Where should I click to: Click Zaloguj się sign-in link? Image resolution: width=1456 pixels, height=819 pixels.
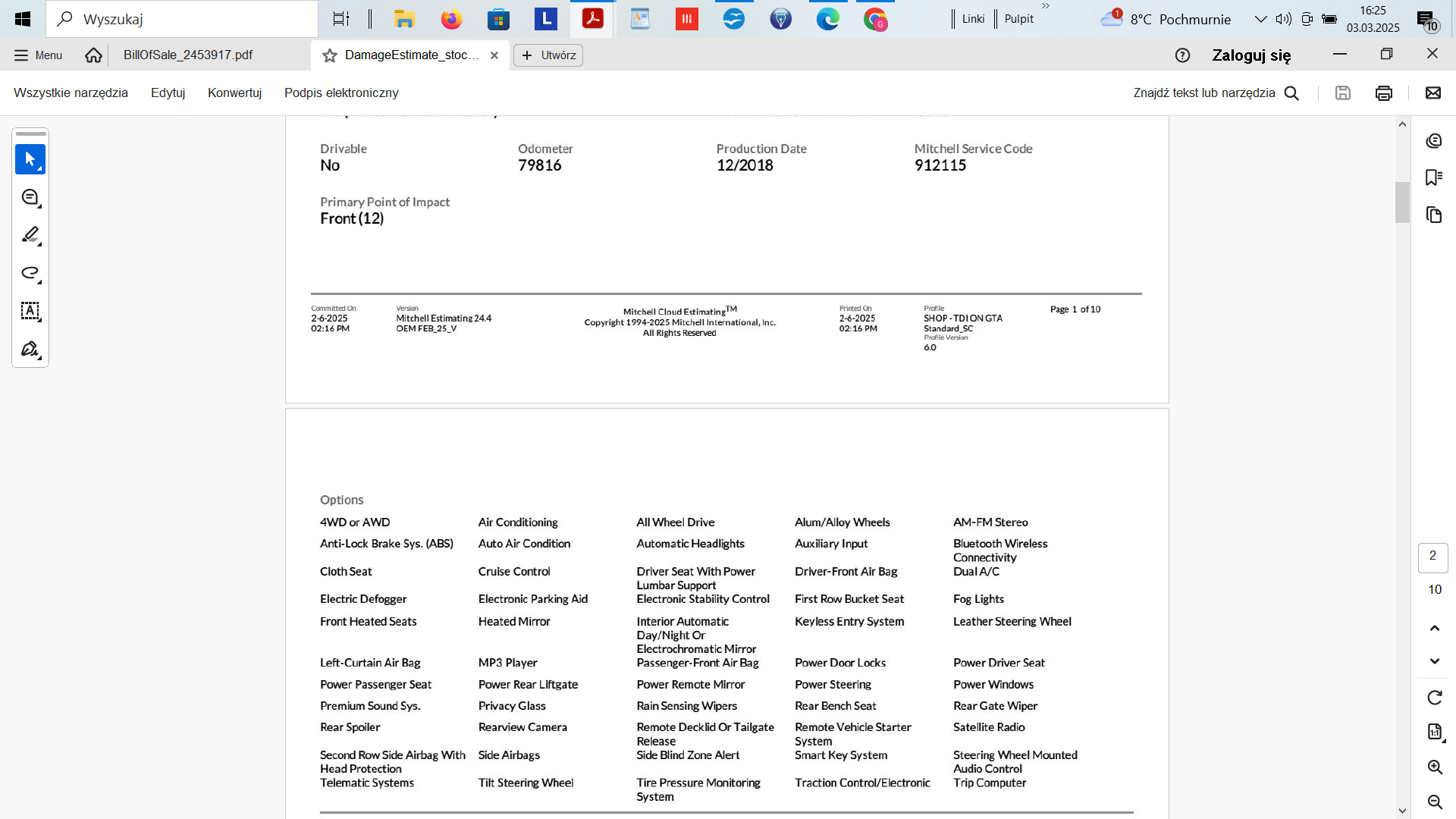coord(1251,55)
